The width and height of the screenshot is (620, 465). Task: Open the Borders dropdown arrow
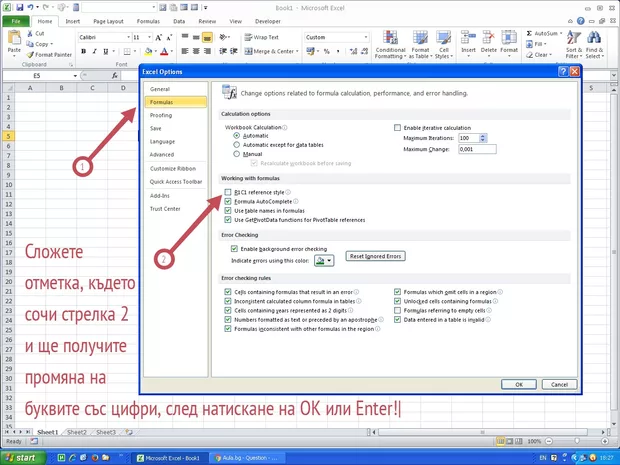coord(135,51)
